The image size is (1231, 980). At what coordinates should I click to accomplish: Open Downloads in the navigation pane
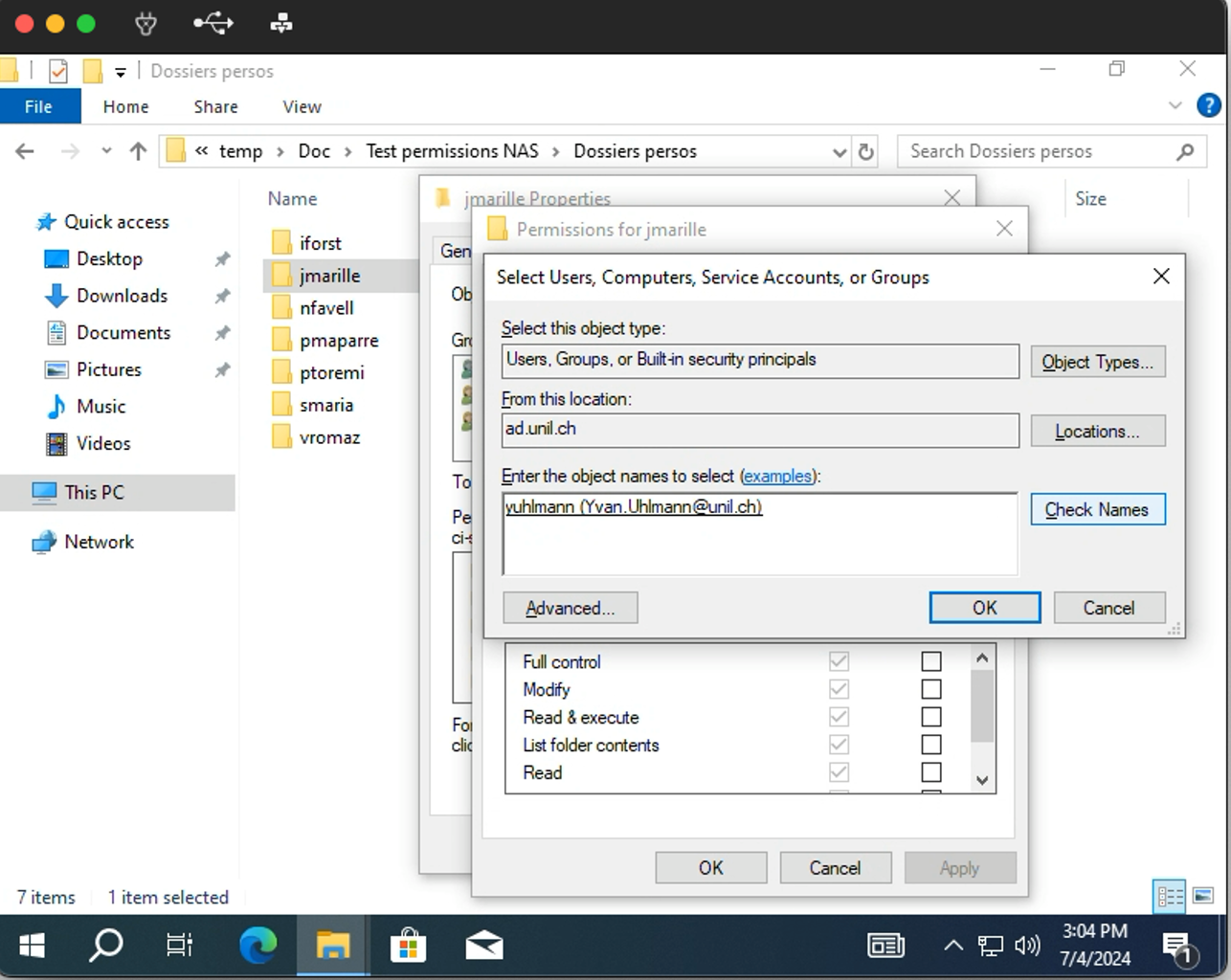pos(122,296)
